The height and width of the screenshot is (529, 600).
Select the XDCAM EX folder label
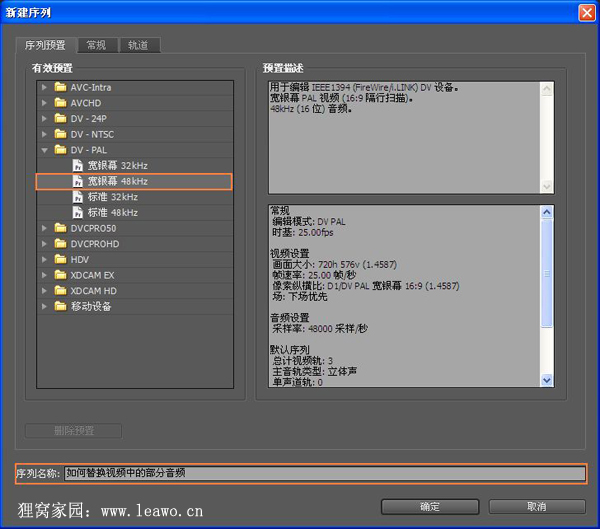tap(92, 275)
